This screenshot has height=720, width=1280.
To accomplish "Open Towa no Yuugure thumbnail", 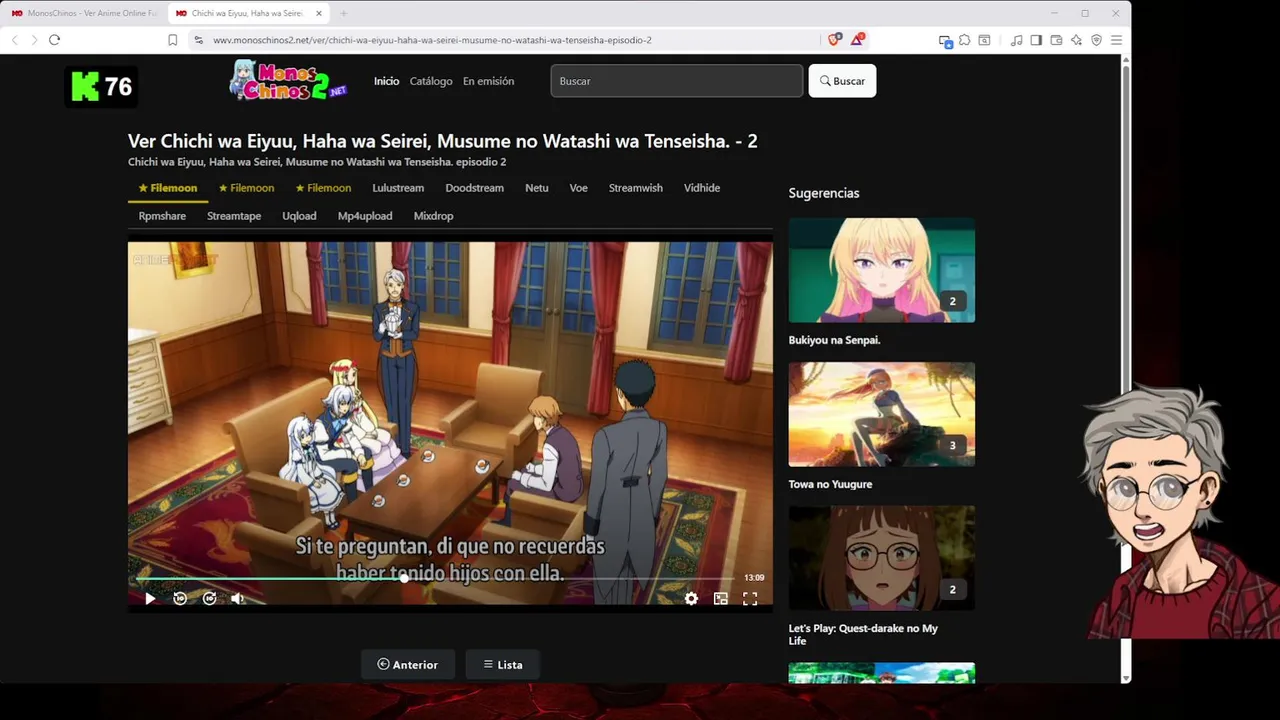I will (x=881, y=414).
